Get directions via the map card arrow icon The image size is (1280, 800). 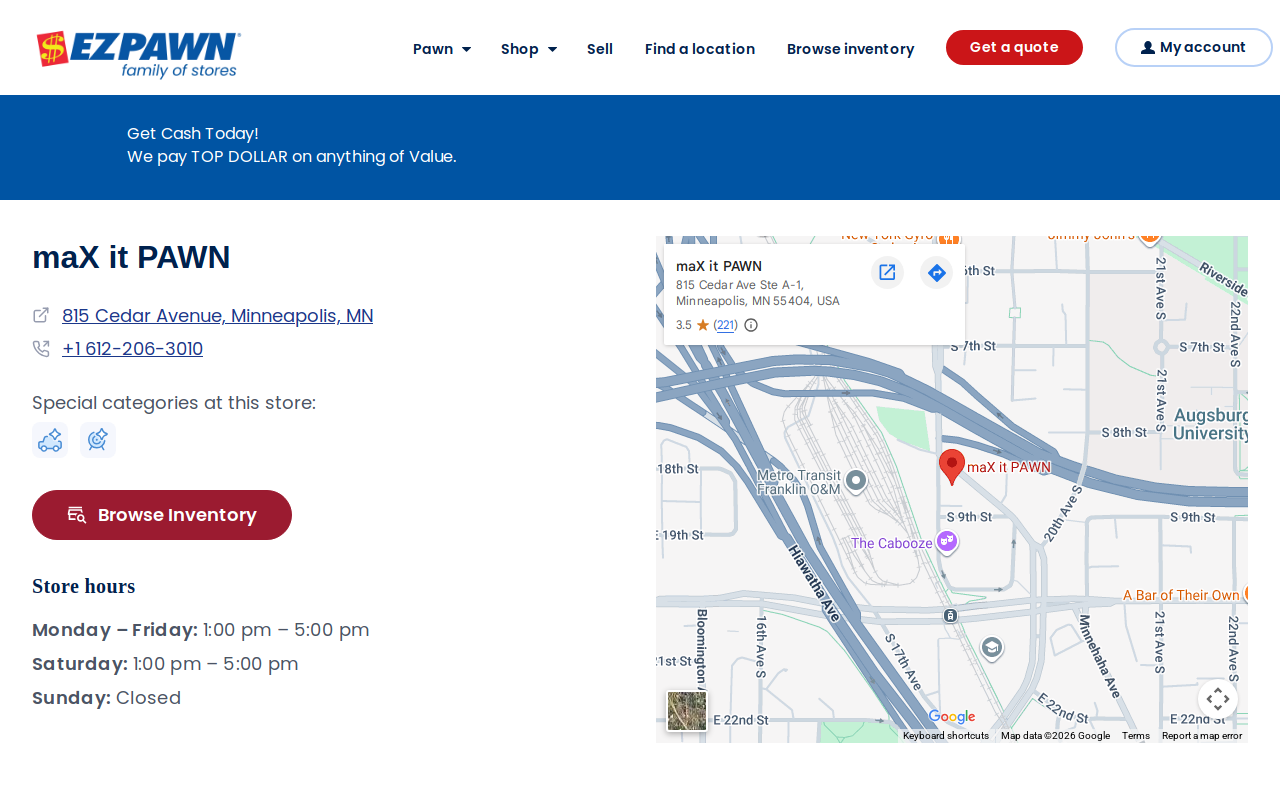tap(937, 272)
